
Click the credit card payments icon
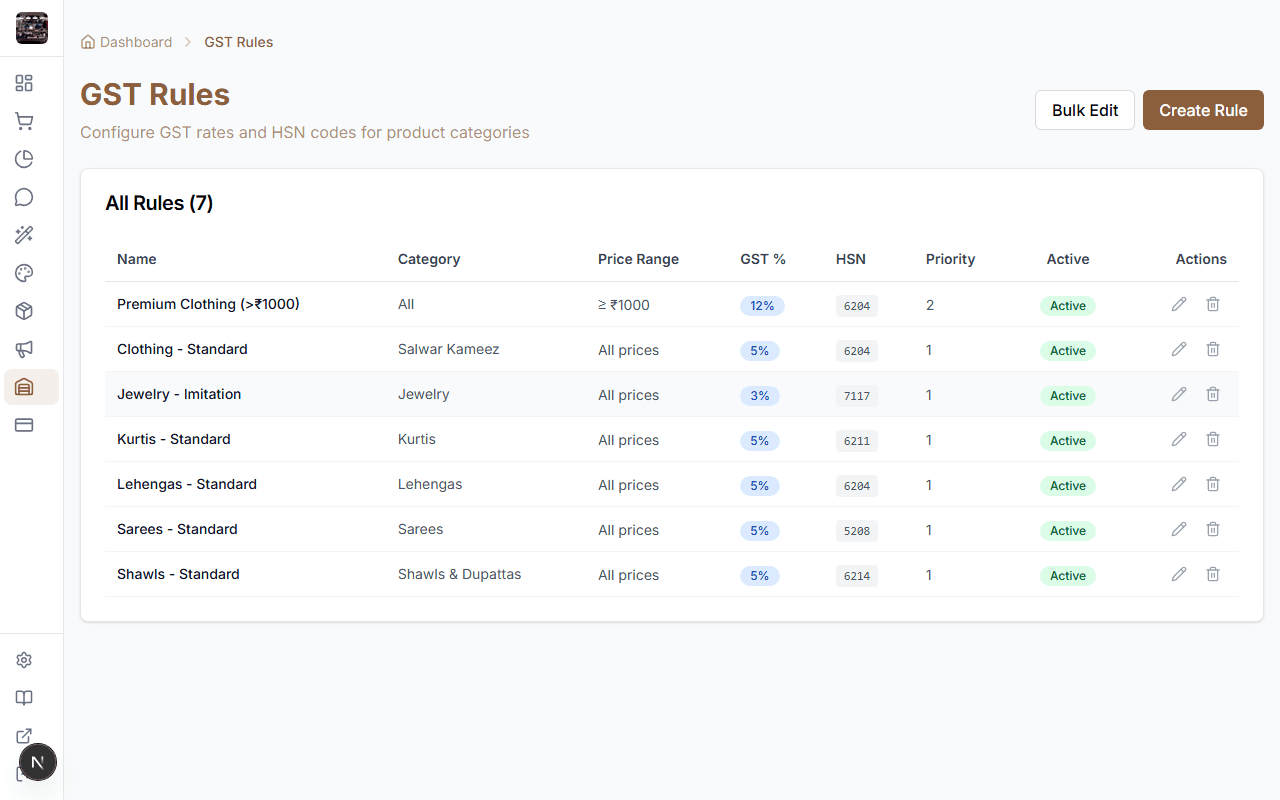coord(24,425)
